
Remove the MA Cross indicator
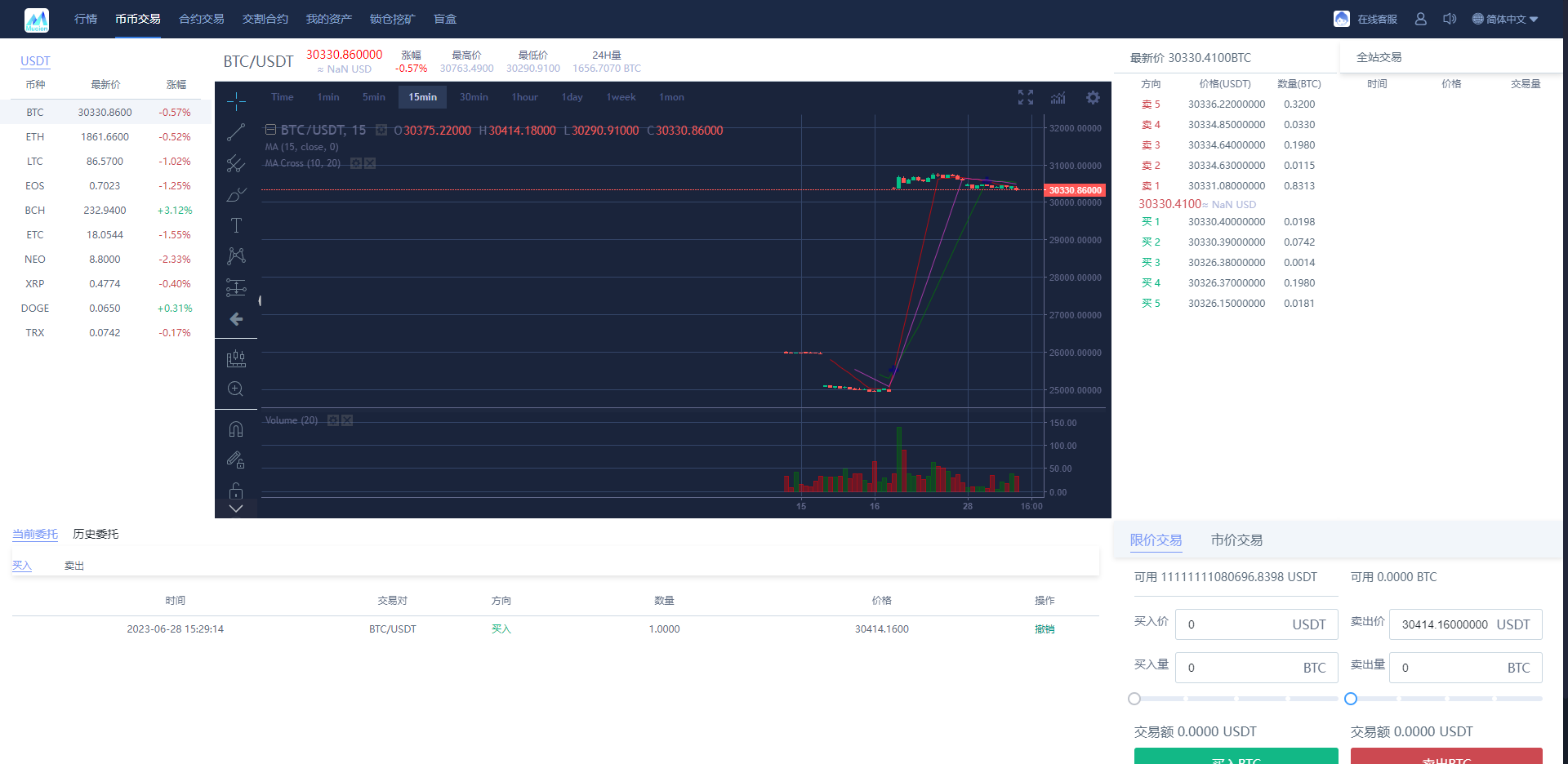tap(370, 163)
